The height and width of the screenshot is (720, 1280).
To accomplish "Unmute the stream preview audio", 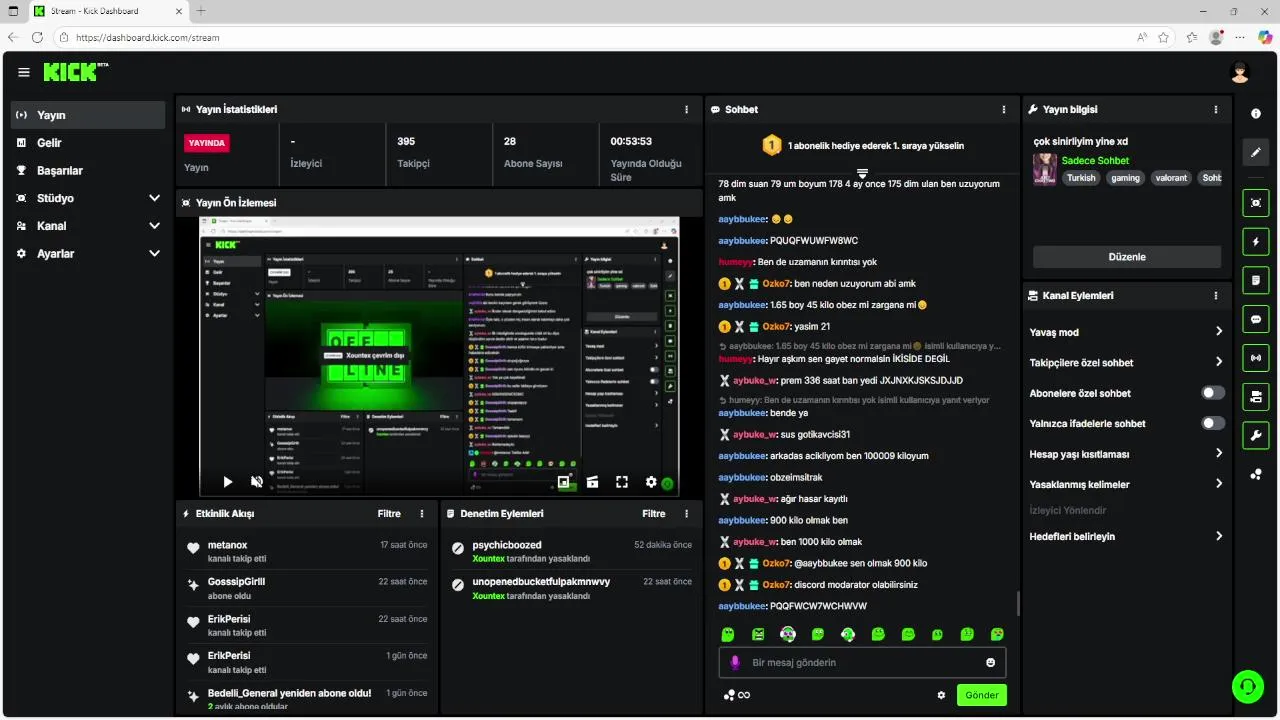I will tap(256, 482).
